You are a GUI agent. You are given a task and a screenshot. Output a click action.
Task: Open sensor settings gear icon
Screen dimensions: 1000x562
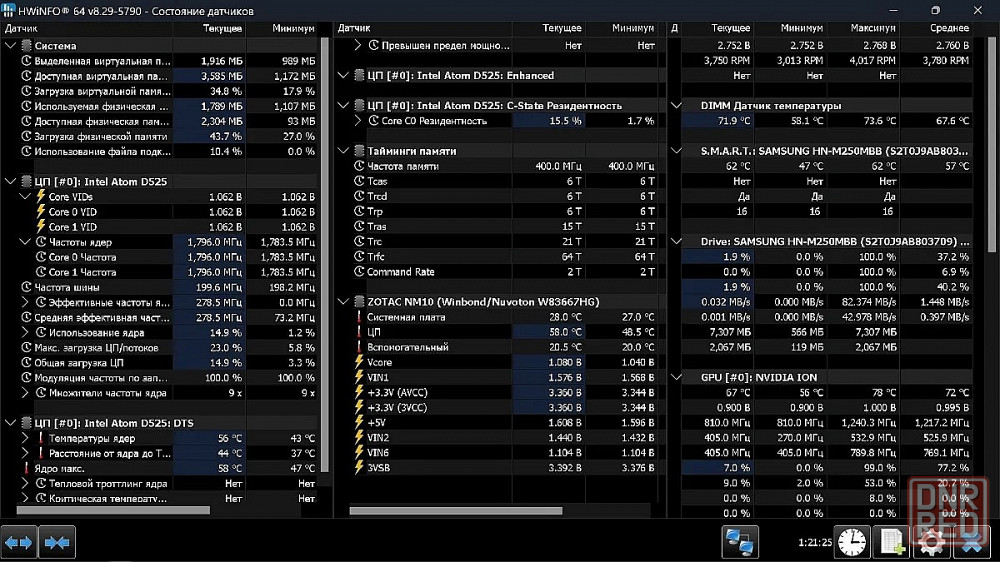931,542
